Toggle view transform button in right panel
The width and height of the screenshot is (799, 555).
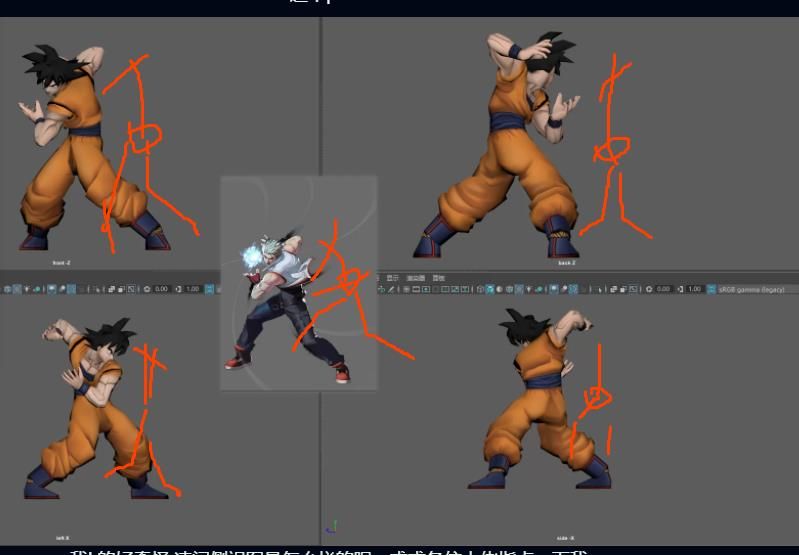pyautogui.click(x=711, y=289)
